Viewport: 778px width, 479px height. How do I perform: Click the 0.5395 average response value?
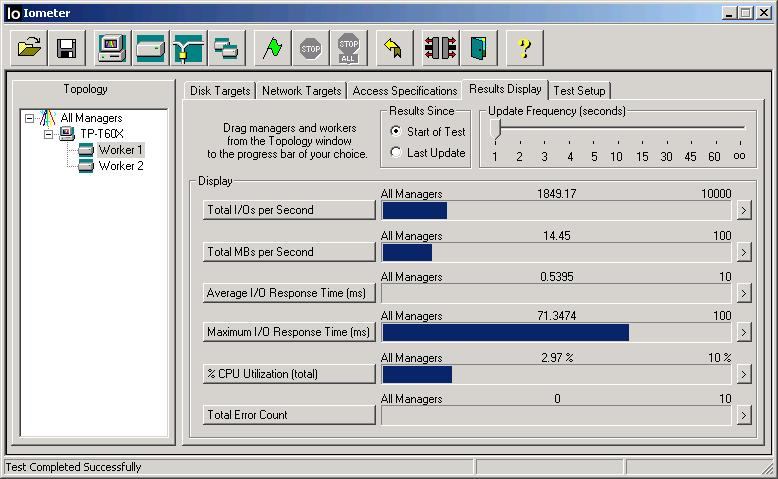tap(557, 276)
